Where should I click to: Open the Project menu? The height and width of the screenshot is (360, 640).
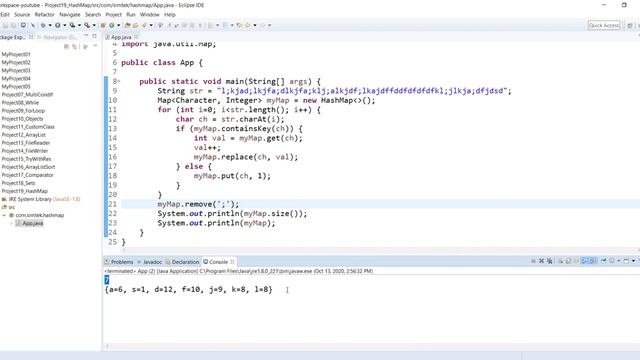(113, 14)
